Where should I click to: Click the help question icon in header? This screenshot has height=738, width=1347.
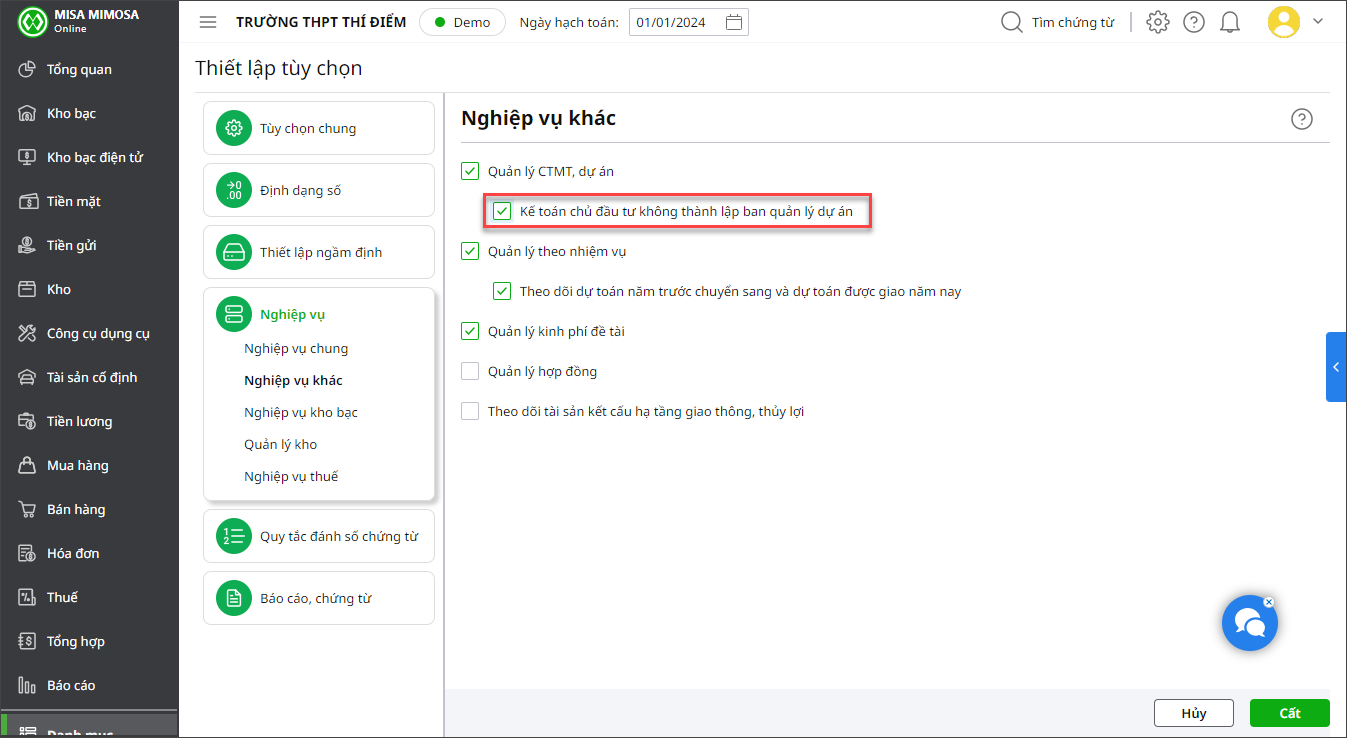1194,22
